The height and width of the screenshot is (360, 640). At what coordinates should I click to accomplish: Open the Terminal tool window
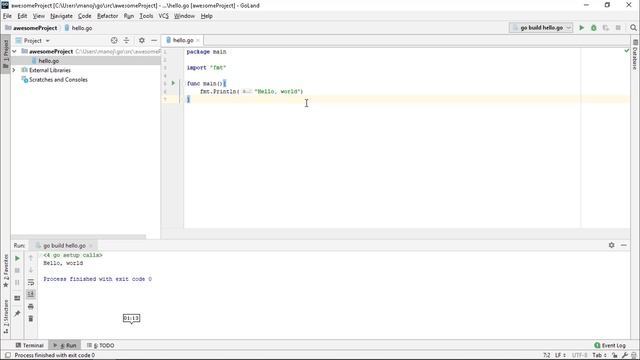click(29, 345)
